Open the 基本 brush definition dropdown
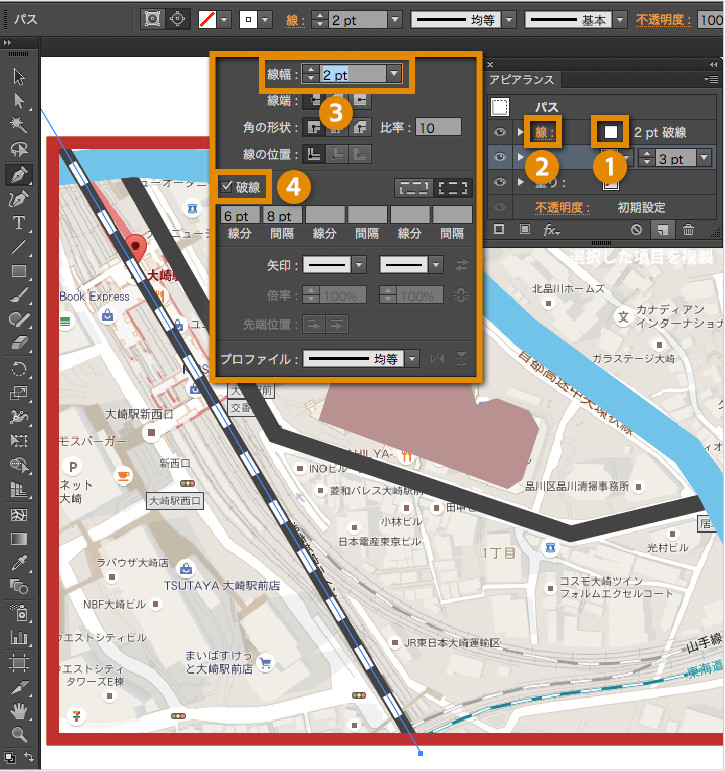 tap(620, 20)
